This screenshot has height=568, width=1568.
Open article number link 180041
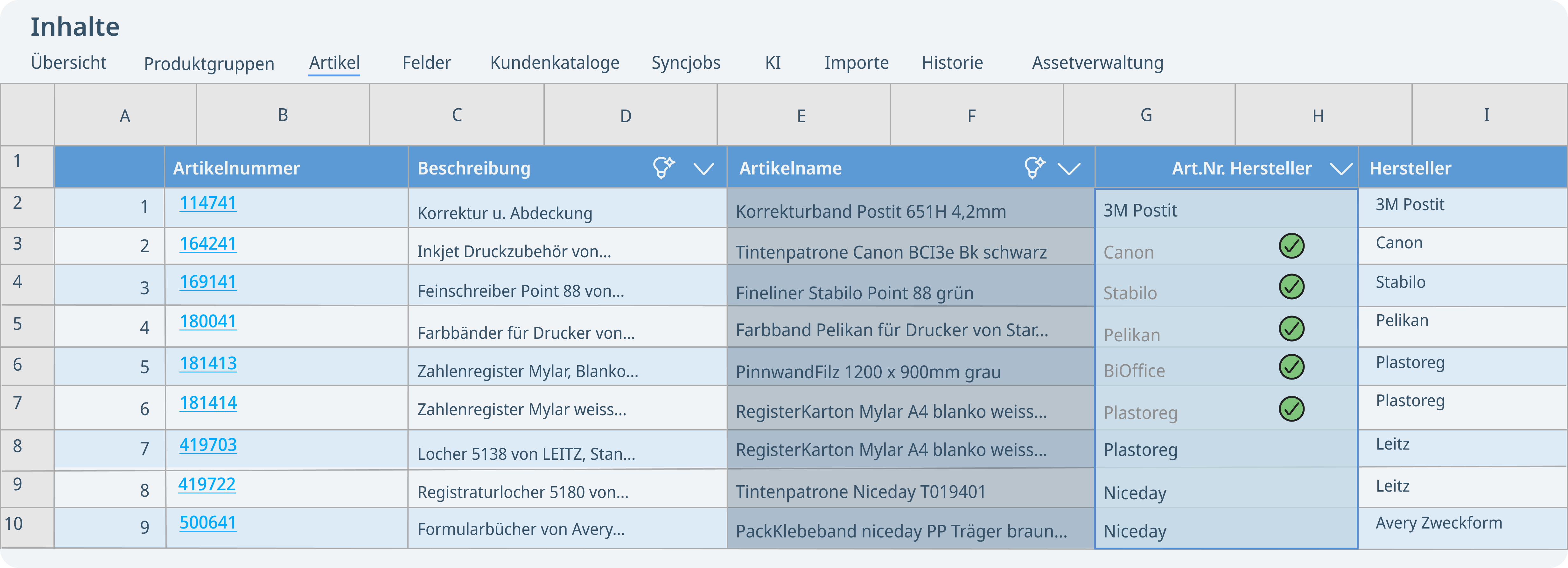tap(207, 322)
